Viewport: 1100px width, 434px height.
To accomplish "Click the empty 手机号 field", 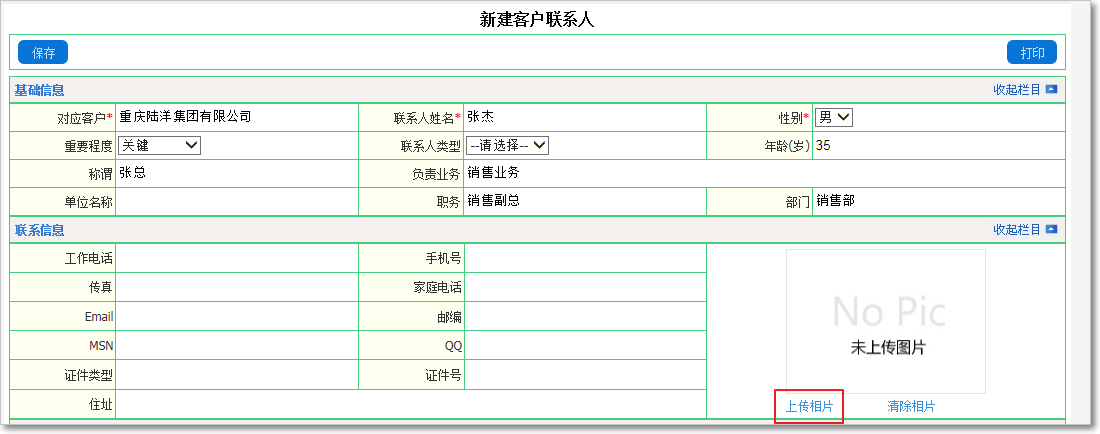I will pos(585,258).
